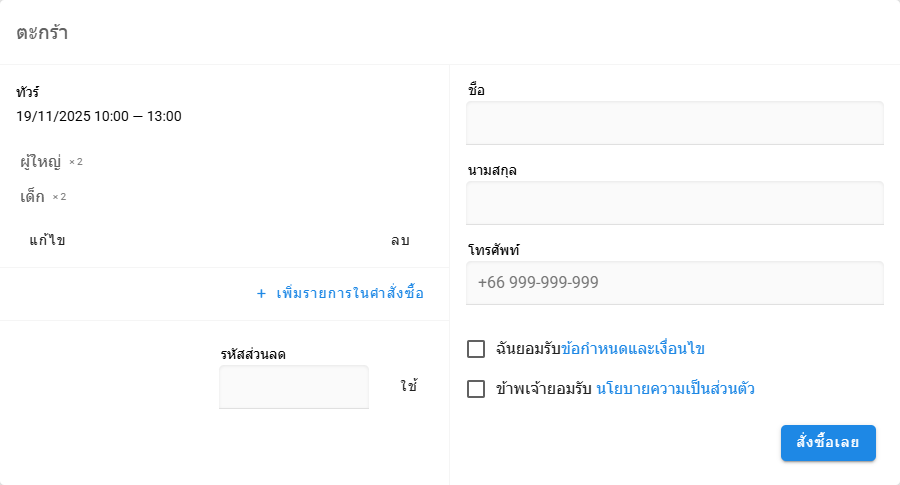Focus the ชื่อ first name field
This screenshot has height=485, width=900.
click(675, 123)
